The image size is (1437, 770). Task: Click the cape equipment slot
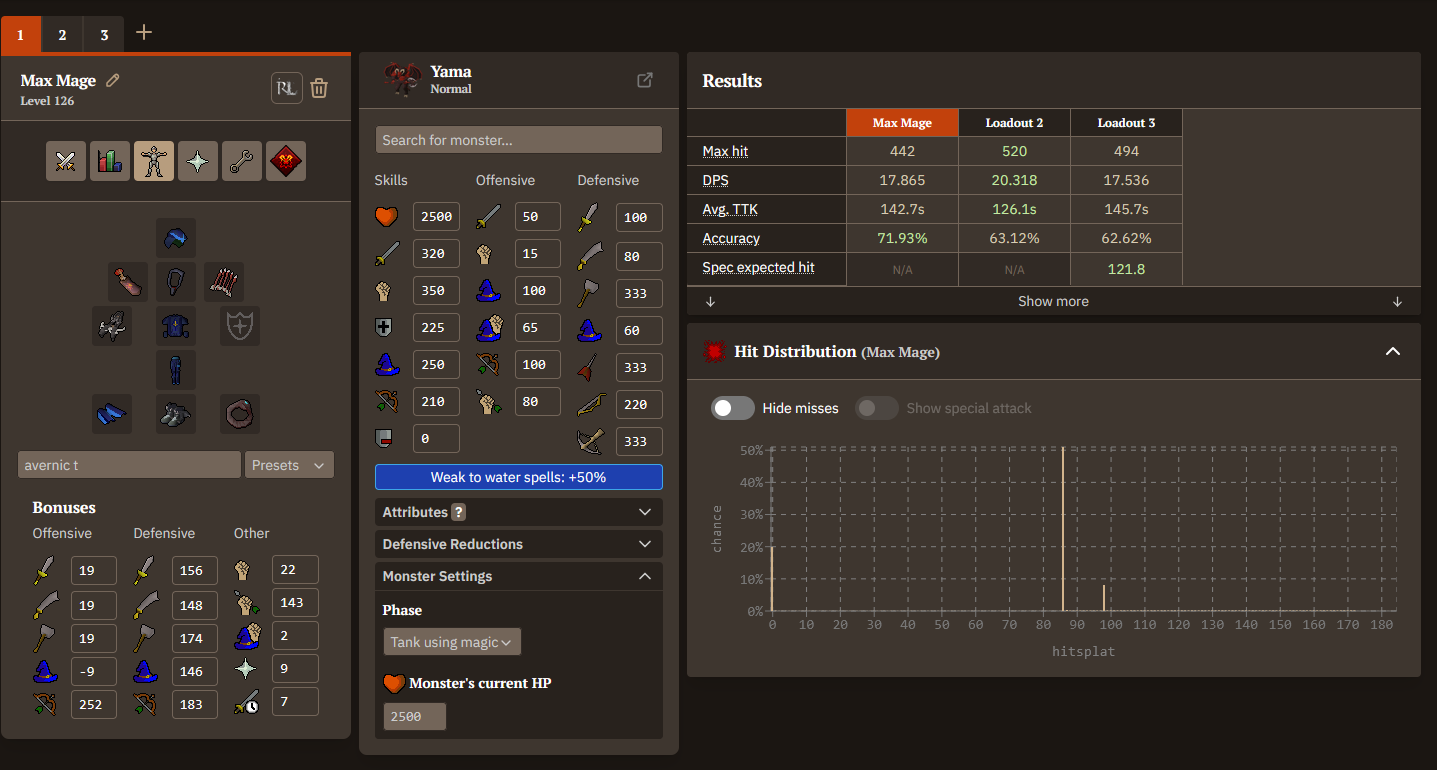pos(128,282)
